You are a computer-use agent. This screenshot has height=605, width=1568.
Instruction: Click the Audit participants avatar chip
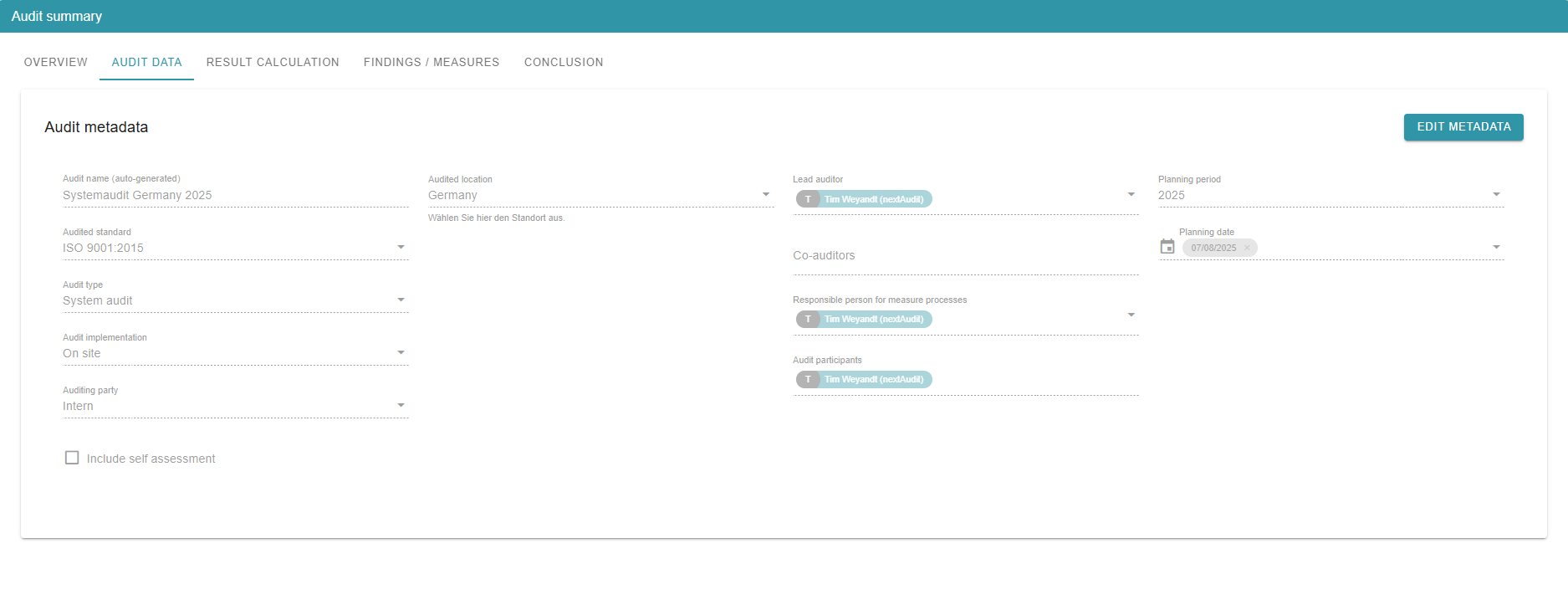pyautogui.click(x=808, y=379)
